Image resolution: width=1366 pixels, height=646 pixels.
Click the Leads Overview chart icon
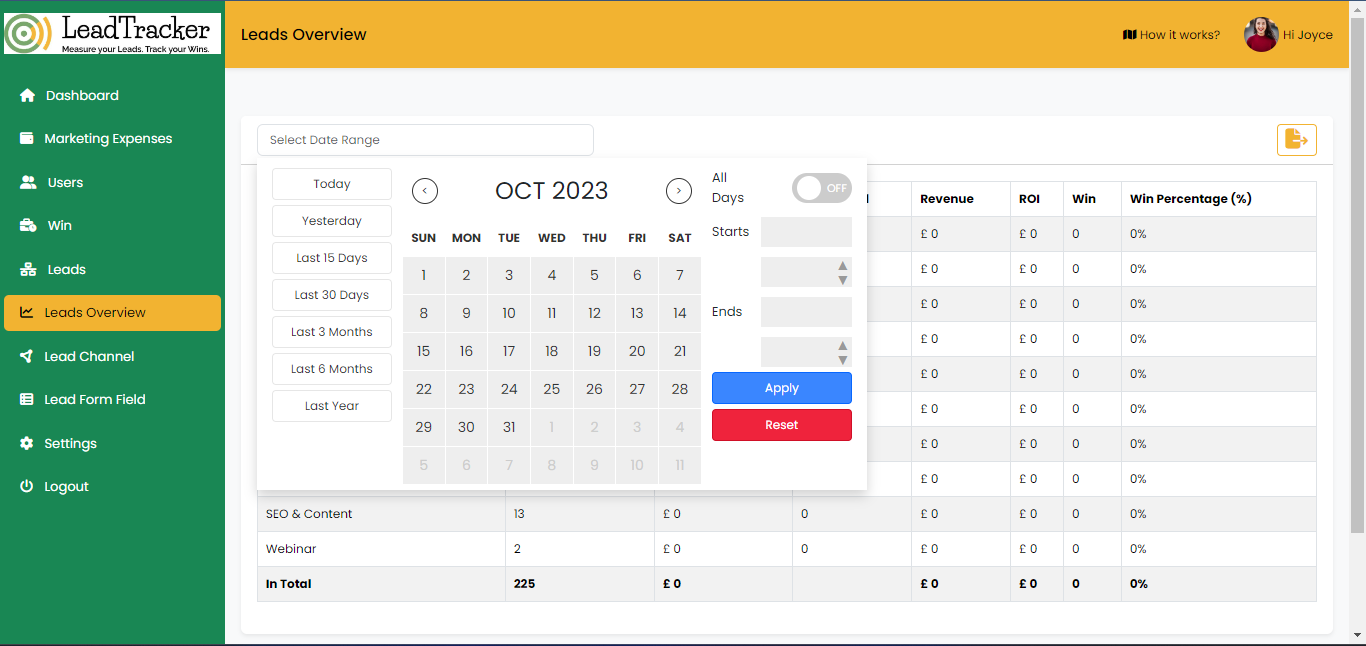click(x=27, y=313)
